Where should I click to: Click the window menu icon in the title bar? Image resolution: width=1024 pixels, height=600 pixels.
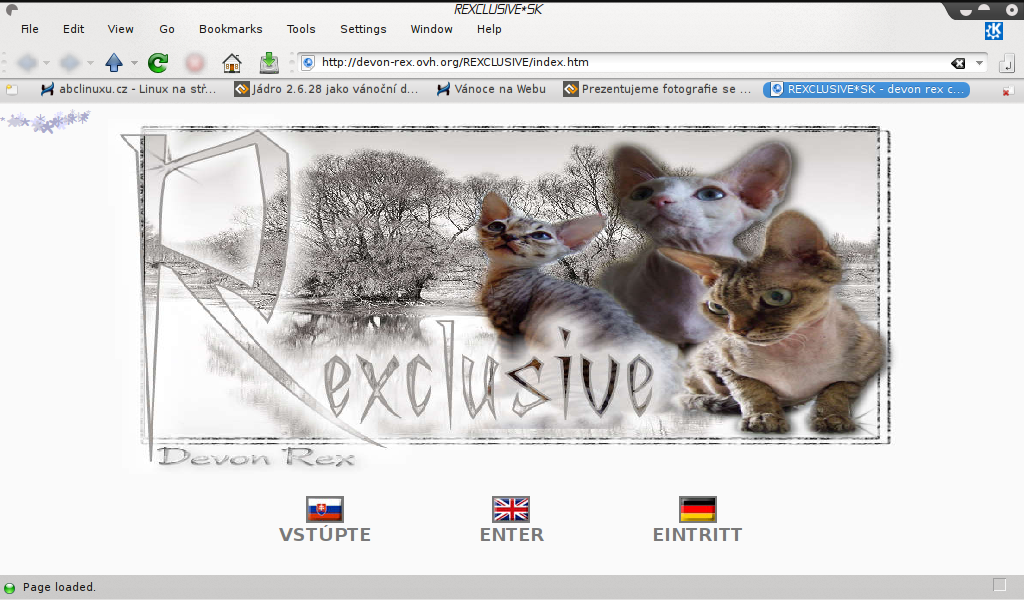pos(11,9)
